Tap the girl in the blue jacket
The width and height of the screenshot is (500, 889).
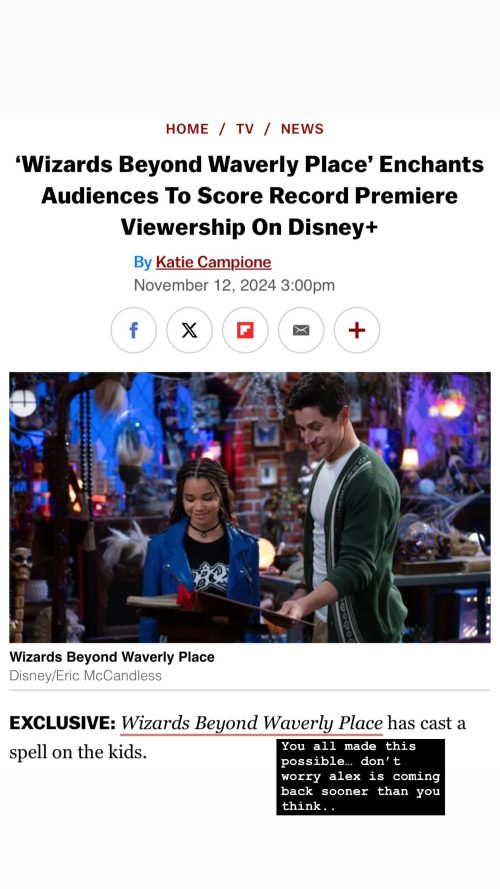(x=200, y=550)
